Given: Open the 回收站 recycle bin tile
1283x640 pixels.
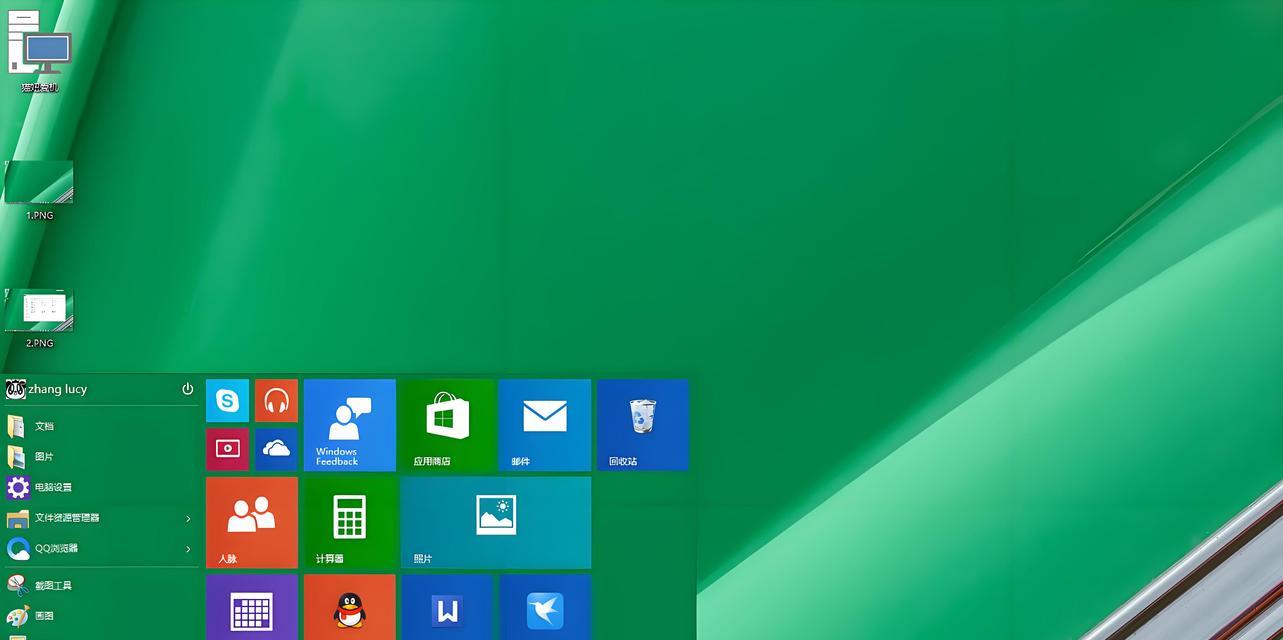Looking at the screenshot, I should [643, 425].
